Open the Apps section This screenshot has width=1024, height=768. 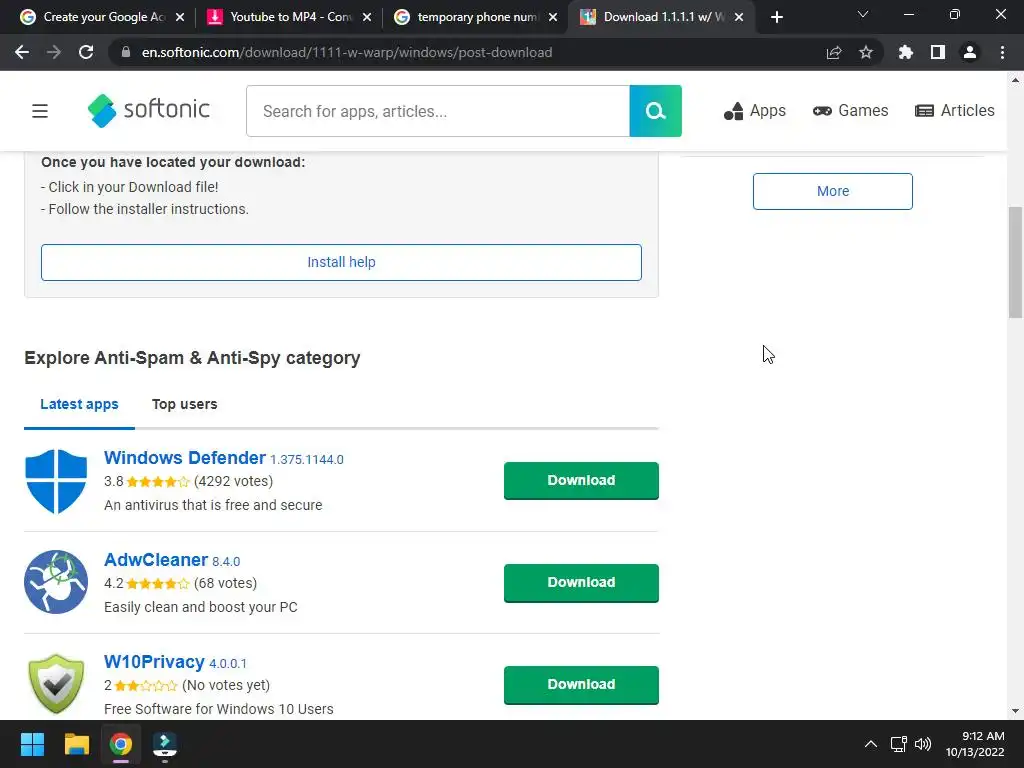(754, 111)
